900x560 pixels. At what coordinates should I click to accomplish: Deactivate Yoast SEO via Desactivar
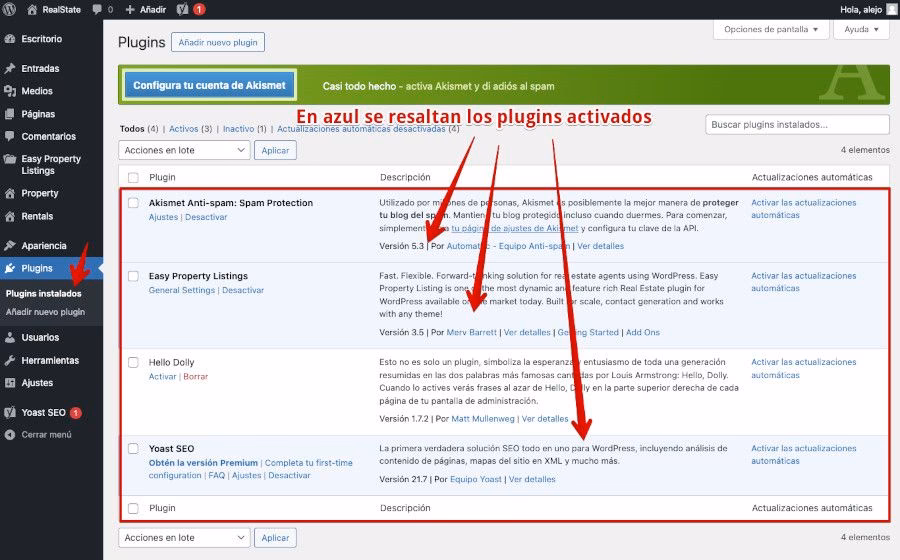coord(289,475)
